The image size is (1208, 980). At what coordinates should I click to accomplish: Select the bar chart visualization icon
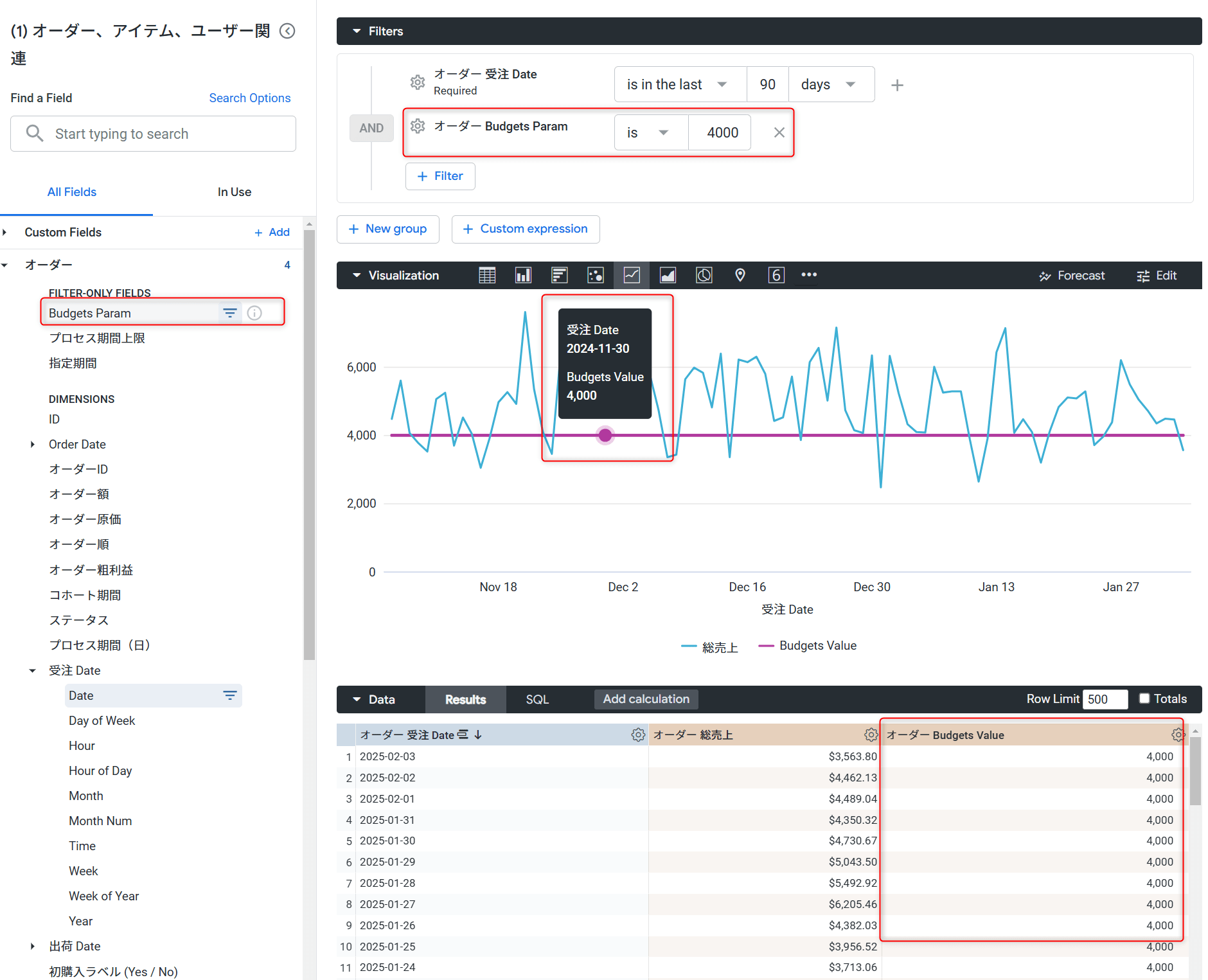(x=559, y=276)
